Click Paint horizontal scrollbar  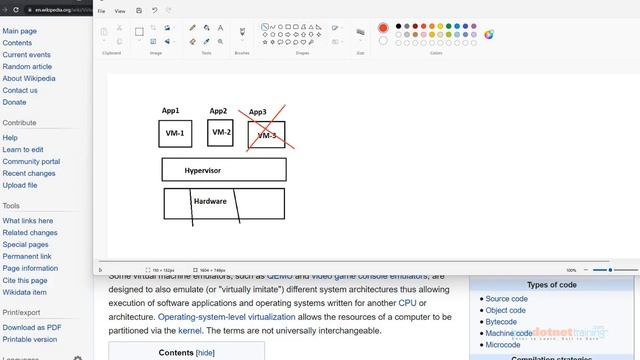pyautogui.click(x=354, y=261)
